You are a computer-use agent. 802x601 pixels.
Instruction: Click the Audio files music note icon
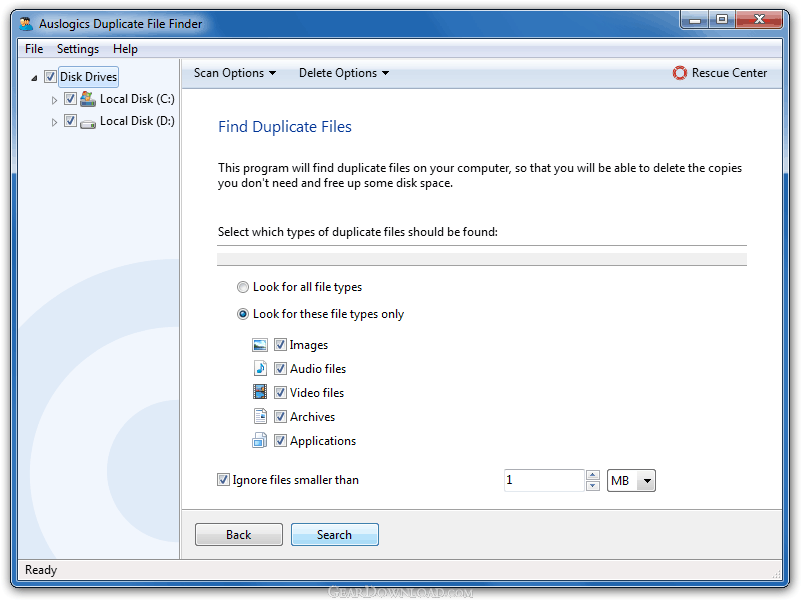[260, 368]
